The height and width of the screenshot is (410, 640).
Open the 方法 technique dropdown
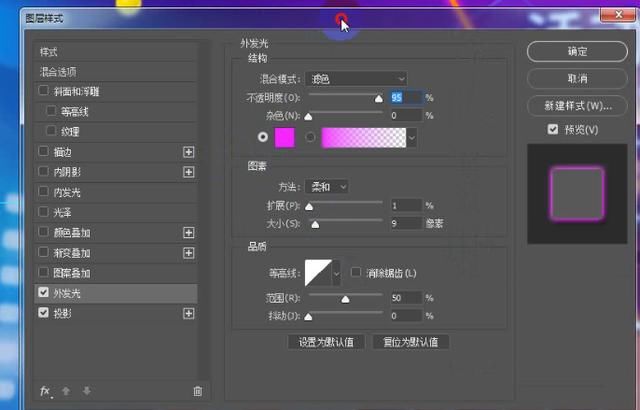tap(327, 187)
